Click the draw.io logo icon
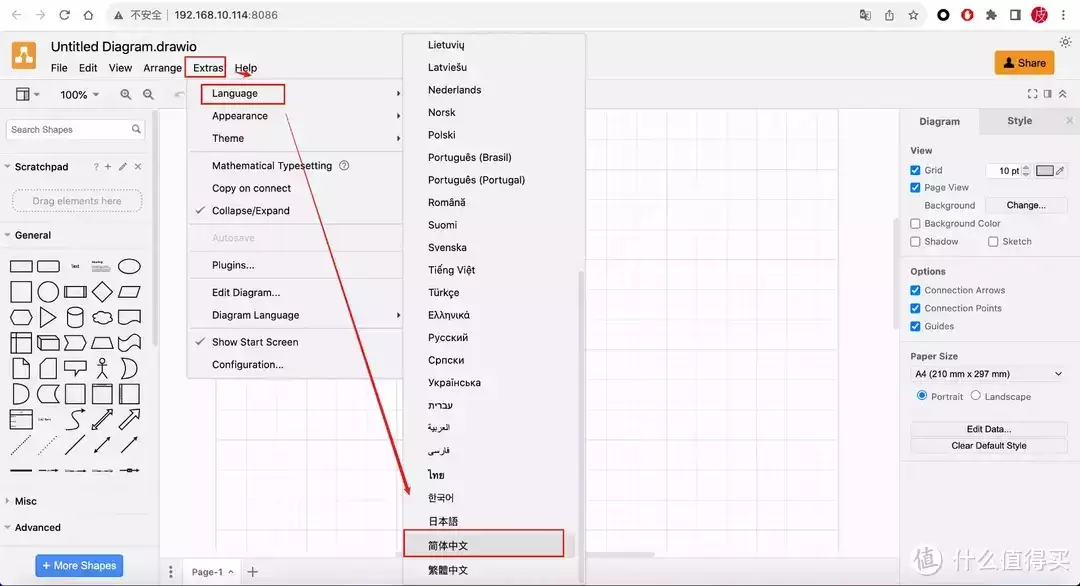This screenshot has width=1080, height=586. [24, 55]
